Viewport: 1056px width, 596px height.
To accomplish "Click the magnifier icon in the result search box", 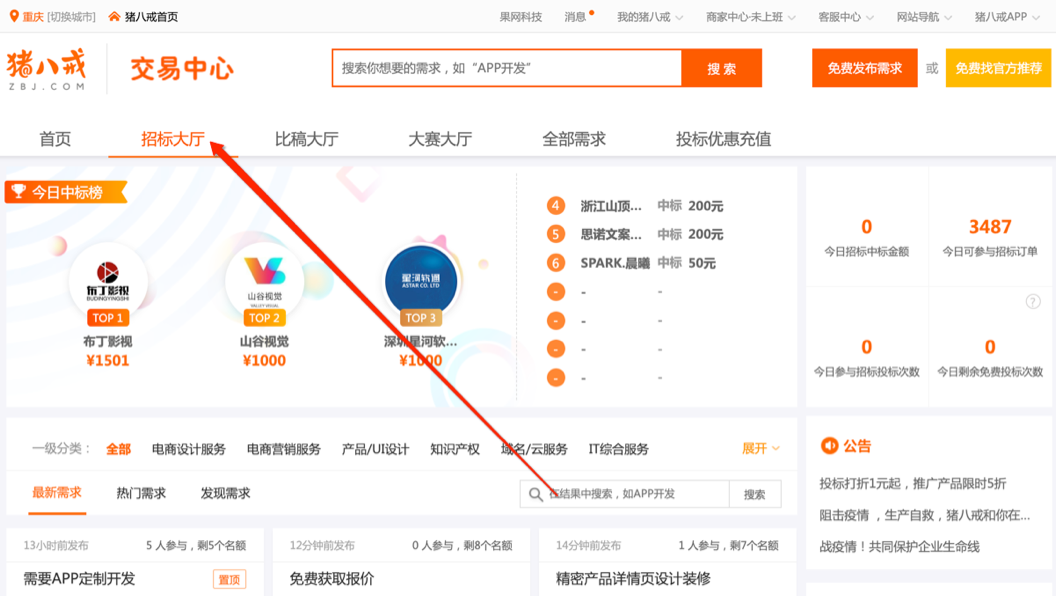I will (x=535, y=494).
